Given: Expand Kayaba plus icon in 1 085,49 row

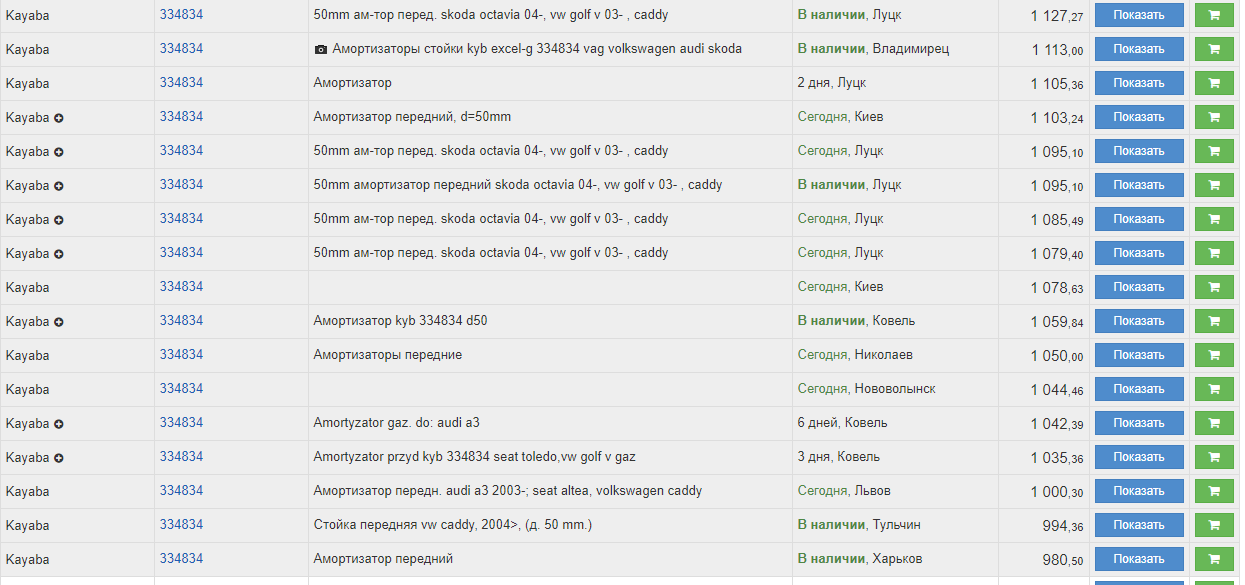Looking at the screenshot, I should point(59,220).
